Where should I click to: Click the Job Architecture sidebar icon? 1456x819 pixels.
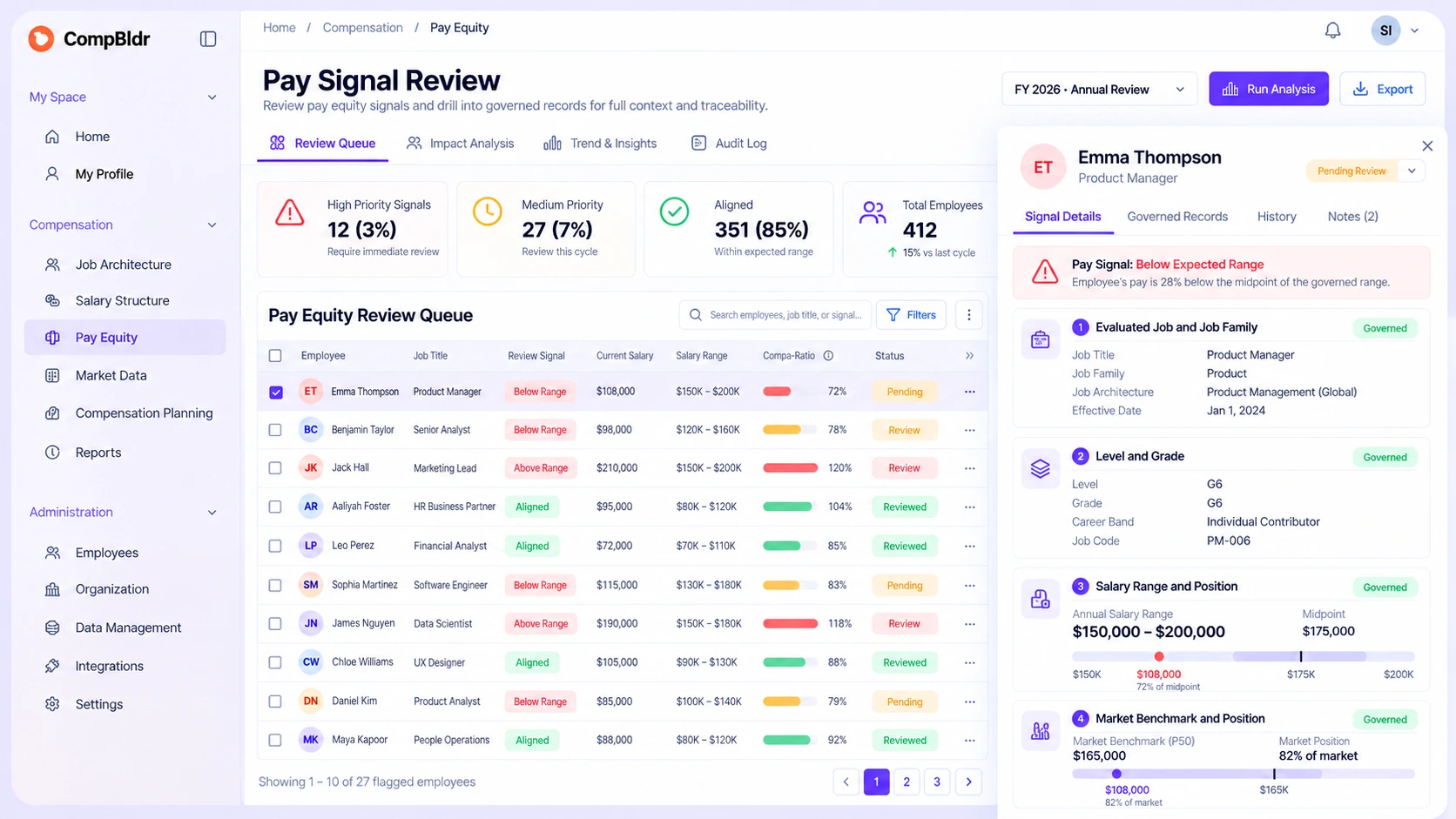pyautogui.click(x=52, y=265)
